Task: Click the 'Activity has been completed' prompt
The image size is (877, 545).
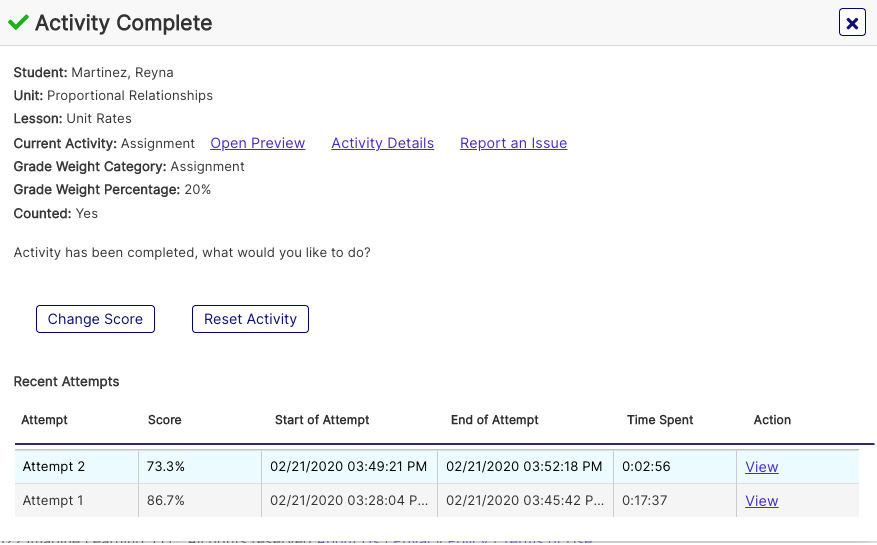Action: coord(192,253)
